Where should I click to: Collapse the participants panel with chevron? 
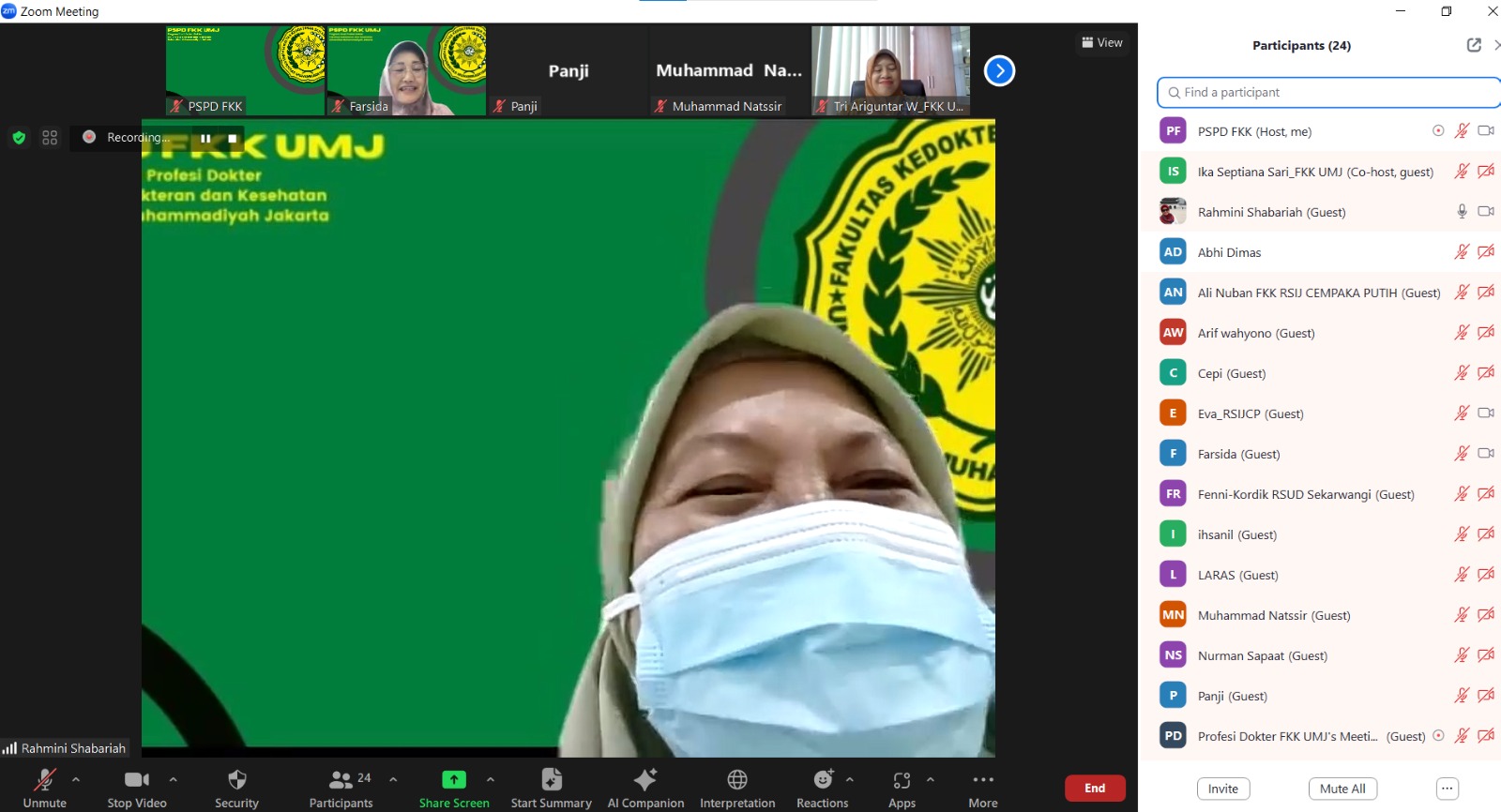(1496, 45)
